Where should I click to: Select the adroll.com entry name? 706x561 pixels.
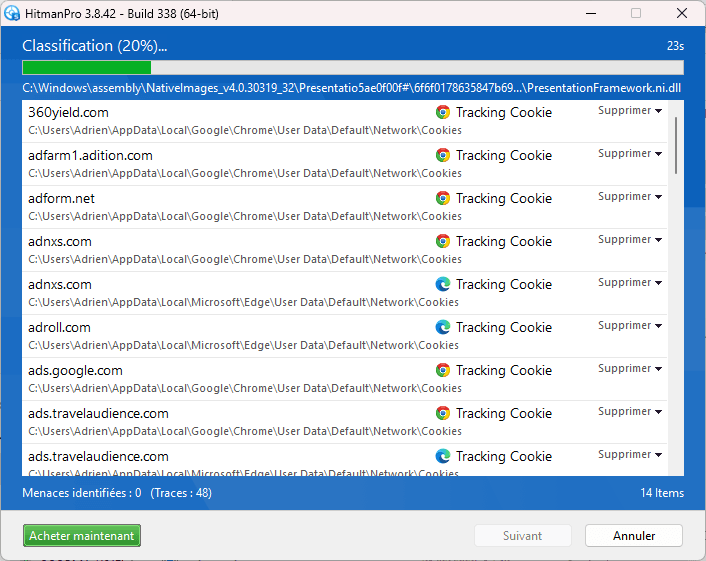[x=59, y=327]
